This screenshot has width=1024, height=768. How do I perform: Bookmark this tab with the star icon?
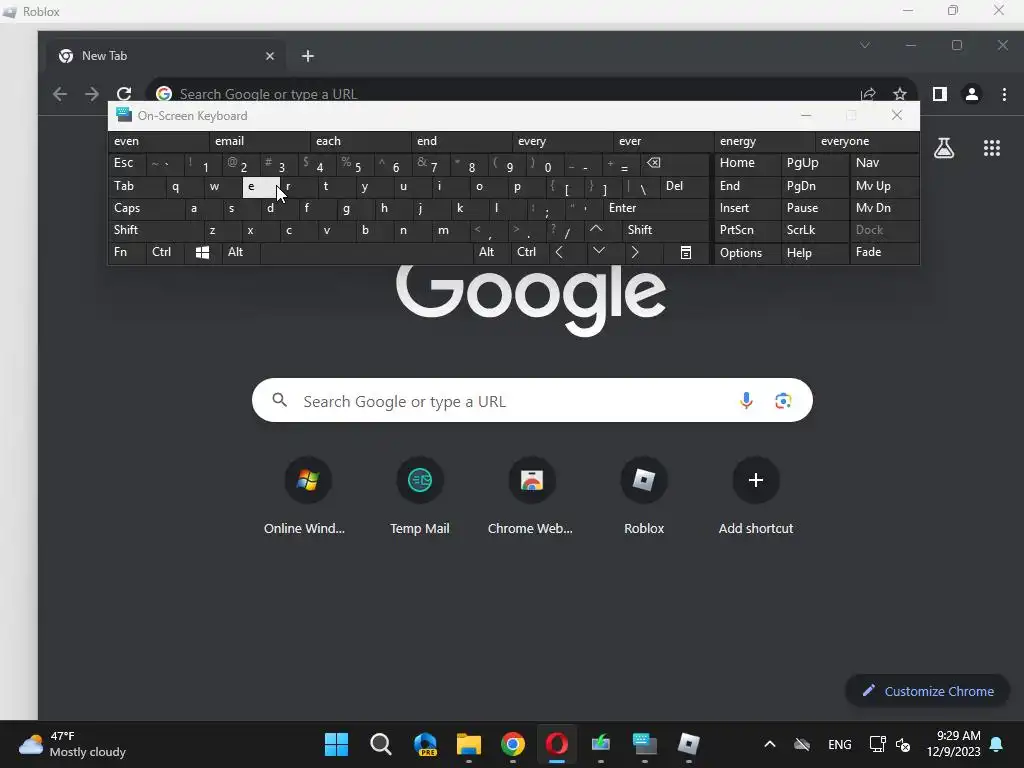click(x=900, y=94)
